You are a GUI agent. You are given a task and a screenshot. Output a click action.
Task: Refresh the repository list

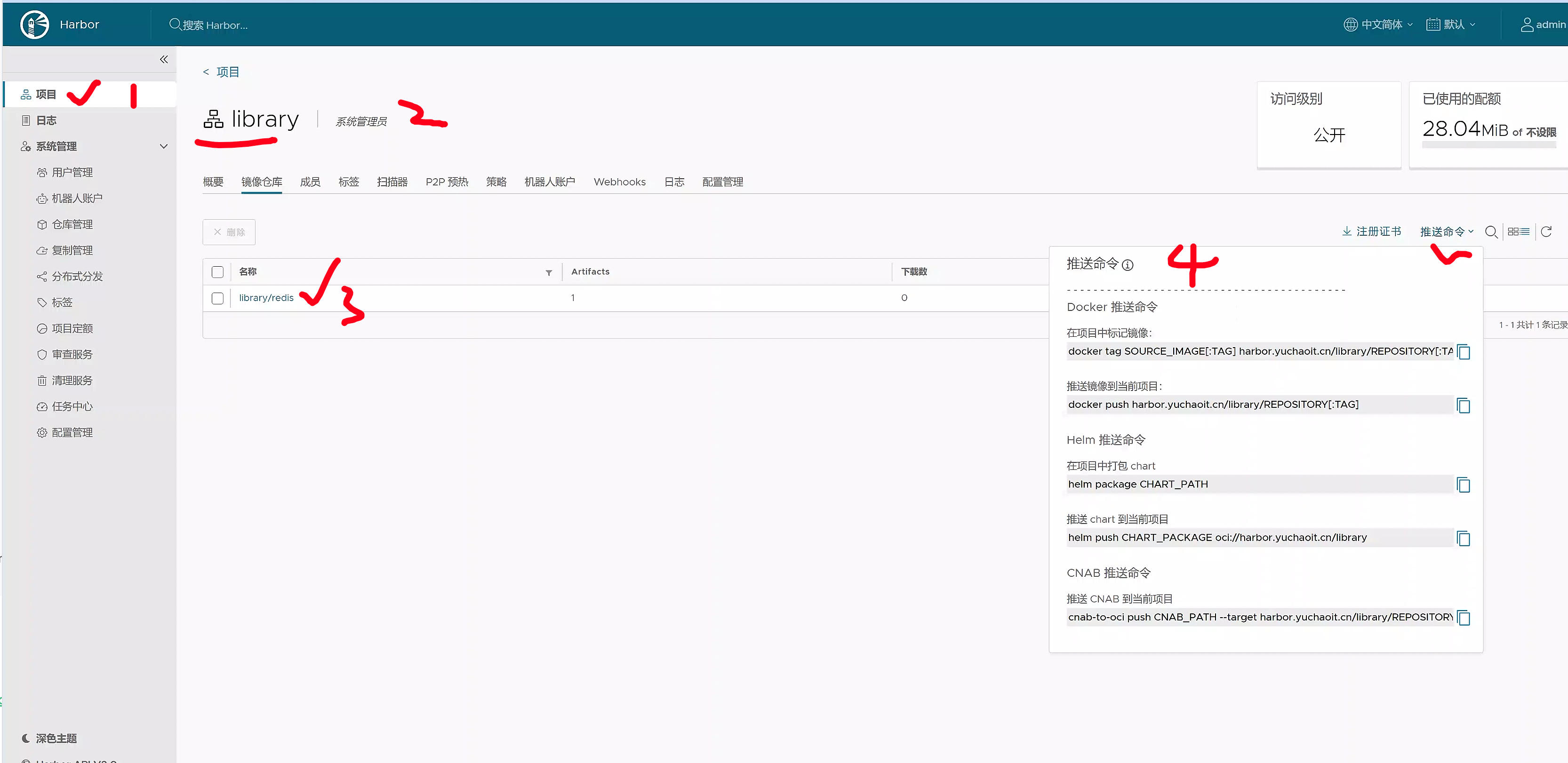point(1546,232)
